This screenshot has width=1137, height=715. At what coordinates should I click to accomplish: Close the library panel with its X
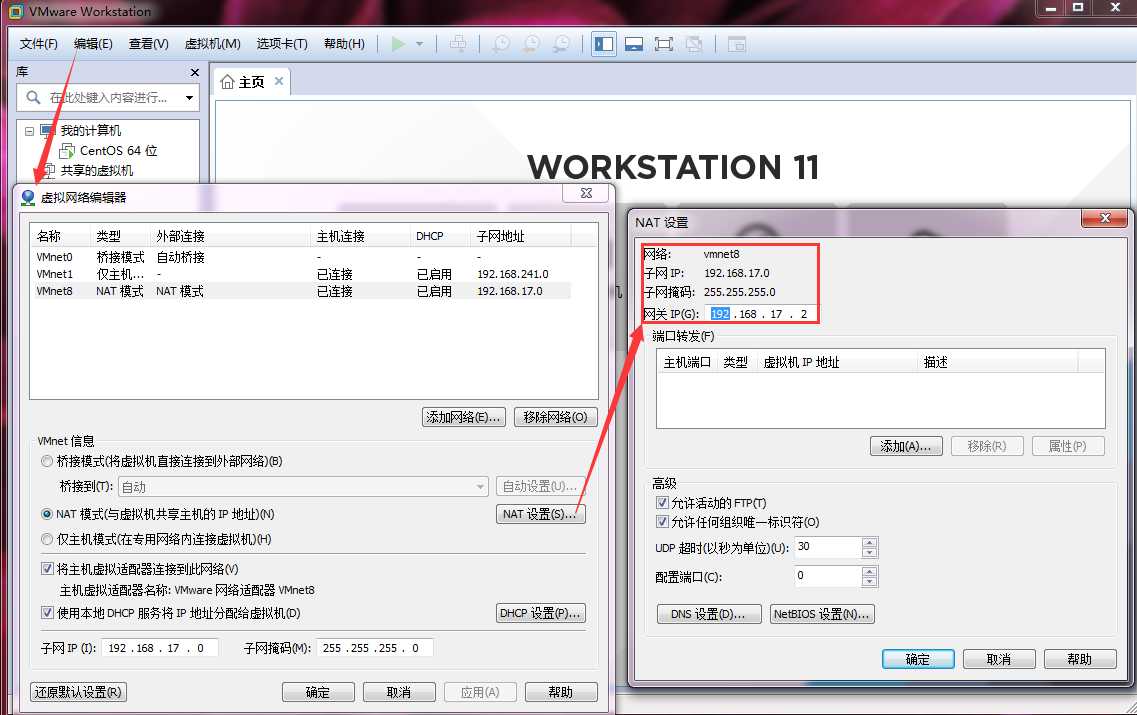194,73
